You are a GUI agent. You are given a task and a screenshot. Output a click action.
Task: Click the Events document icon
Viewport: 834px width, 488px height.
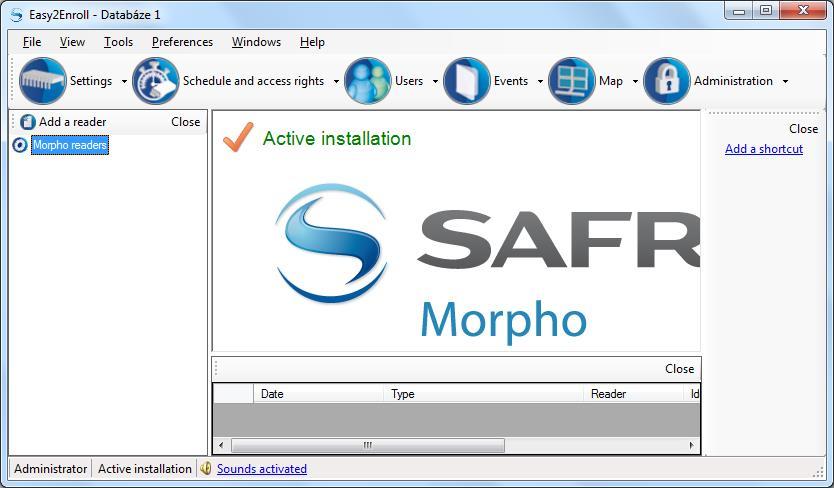[x=466, y=81]
